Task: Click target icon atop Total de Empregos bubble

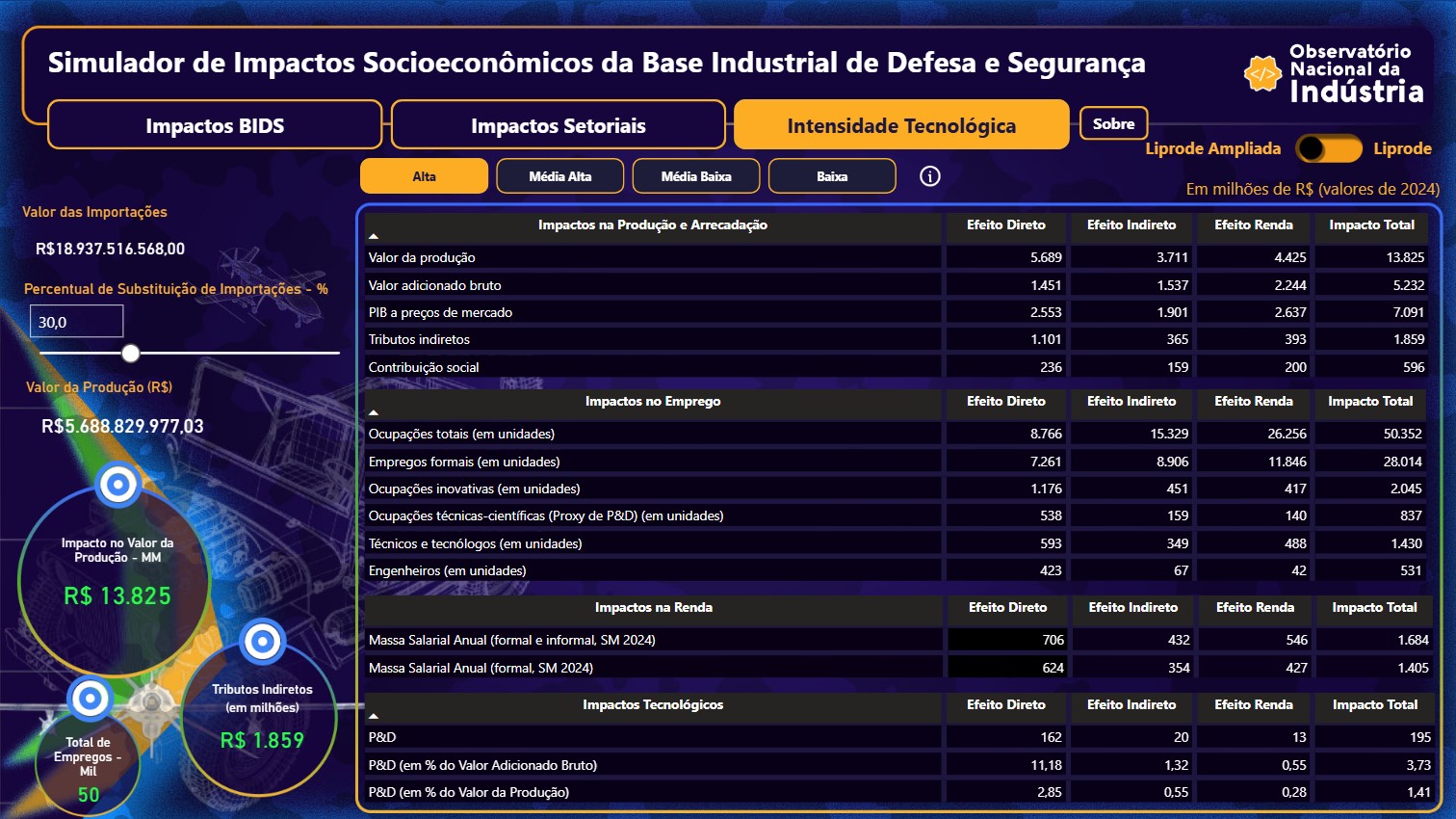Action: coord(91,698)
